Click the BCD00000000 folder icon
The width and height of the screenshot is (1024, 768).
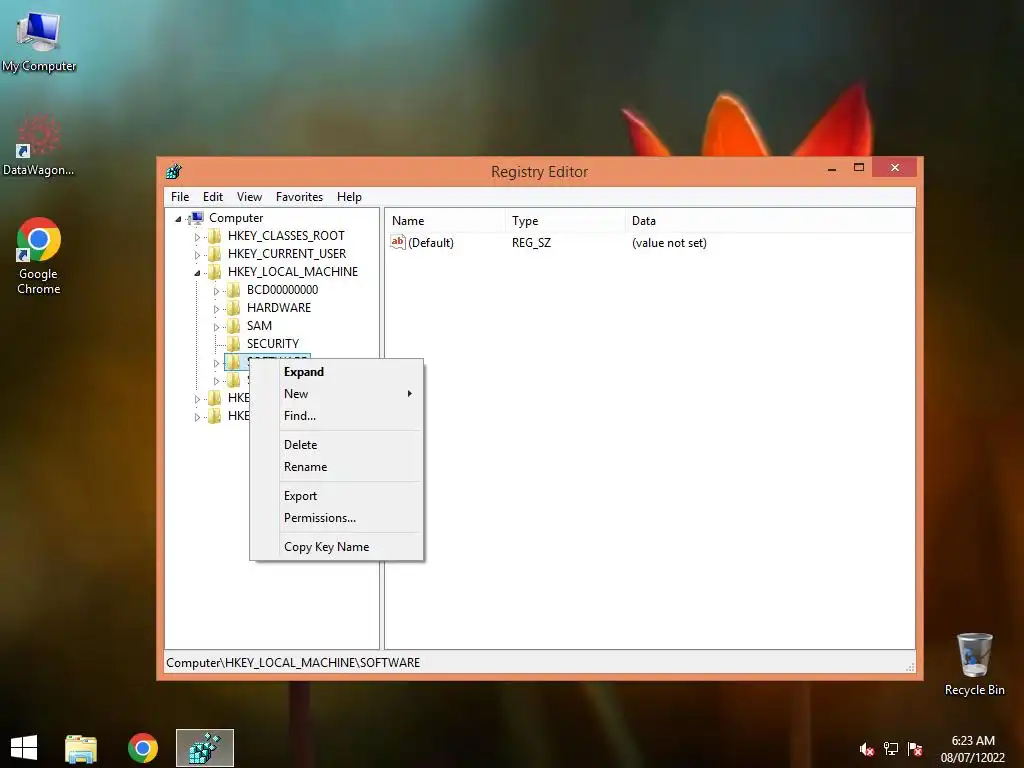pyautogui.click(x=234, y=290)
